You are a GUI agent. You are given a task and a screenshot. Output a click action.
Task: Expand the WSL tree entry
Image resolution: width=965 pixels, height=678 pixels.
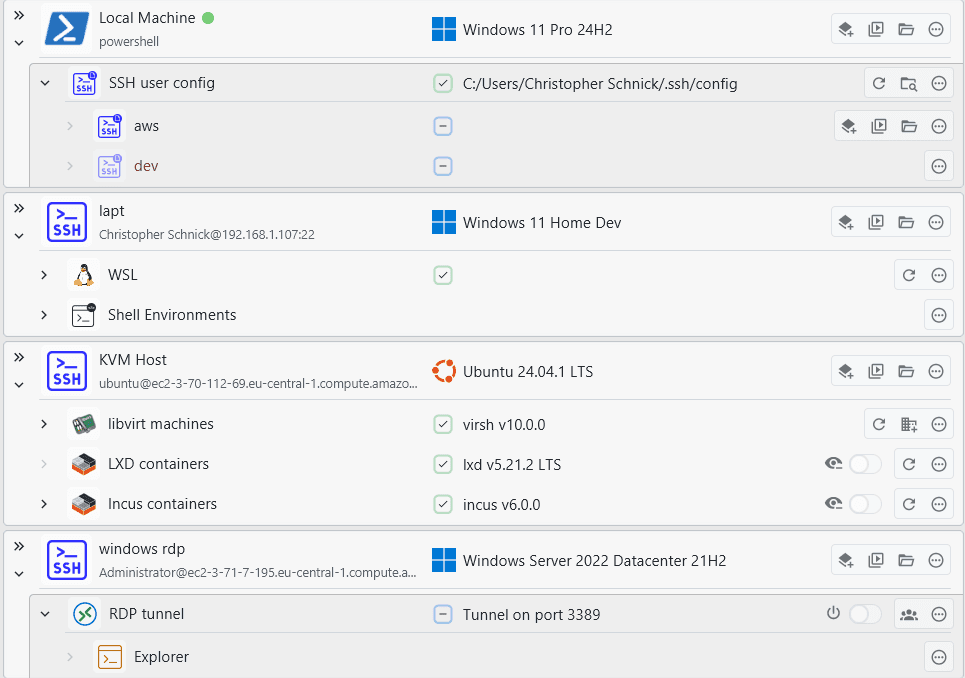[x=44, y=275]
